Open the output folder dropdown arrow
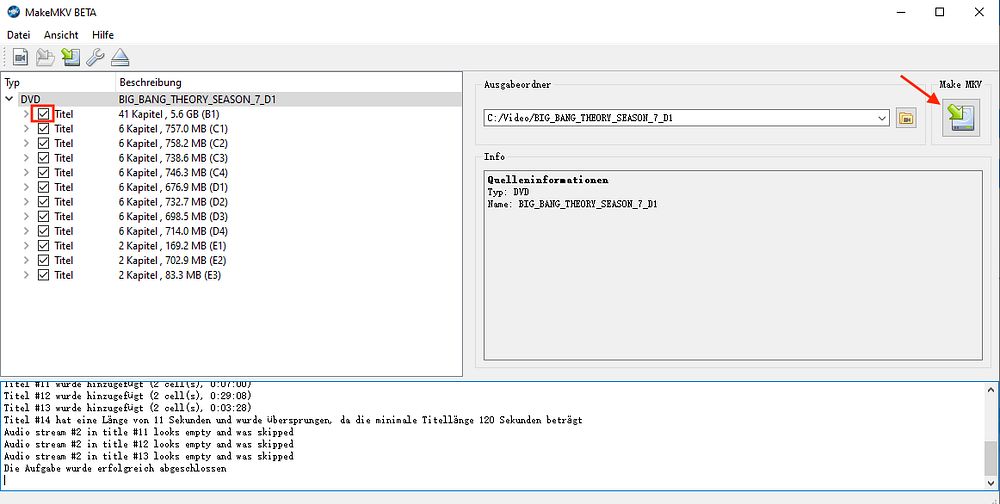 pyautogui.click(x=882, y=118)
